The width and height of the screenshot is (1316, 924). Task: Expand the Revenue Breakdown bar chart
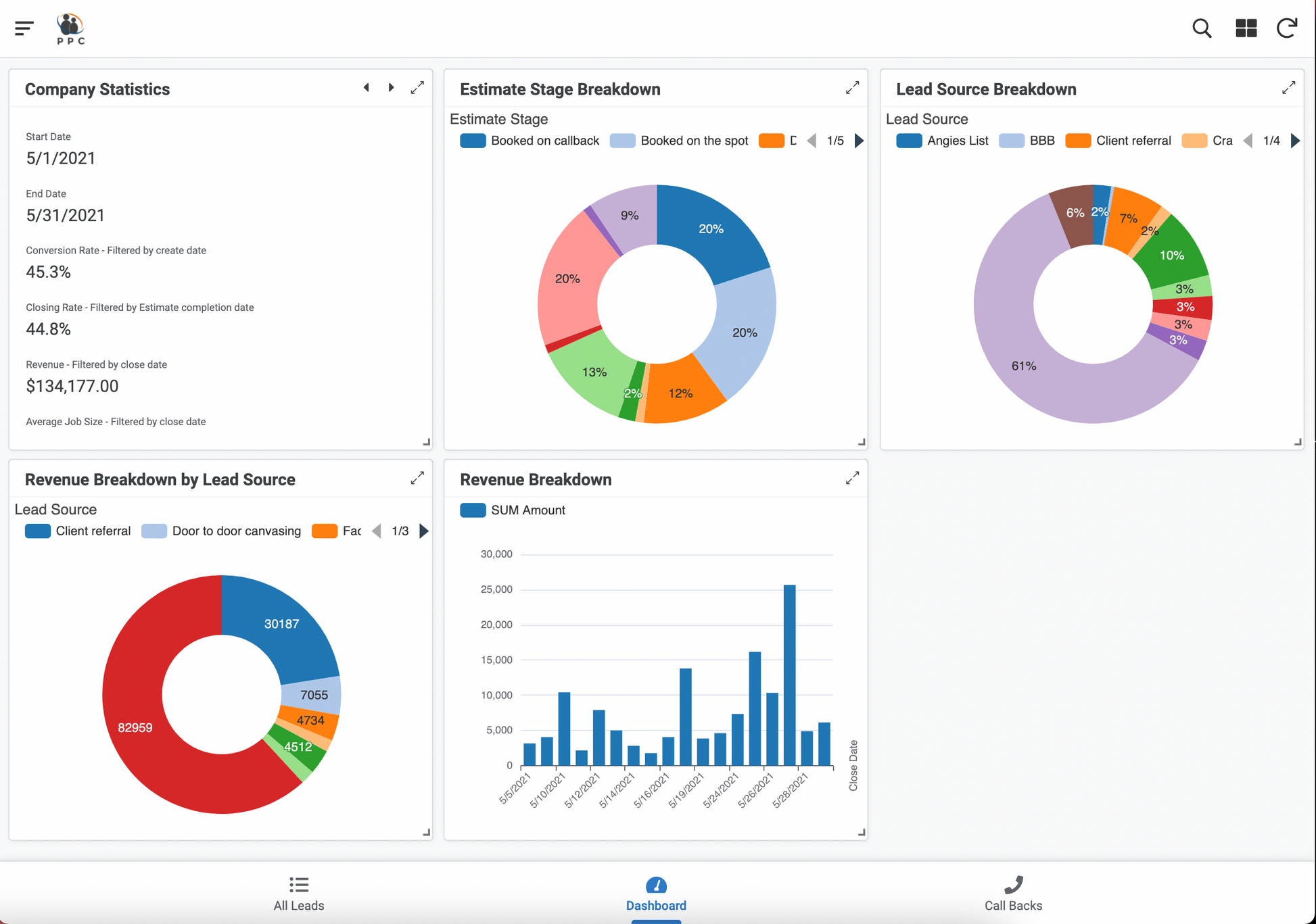tap(852, 479)
